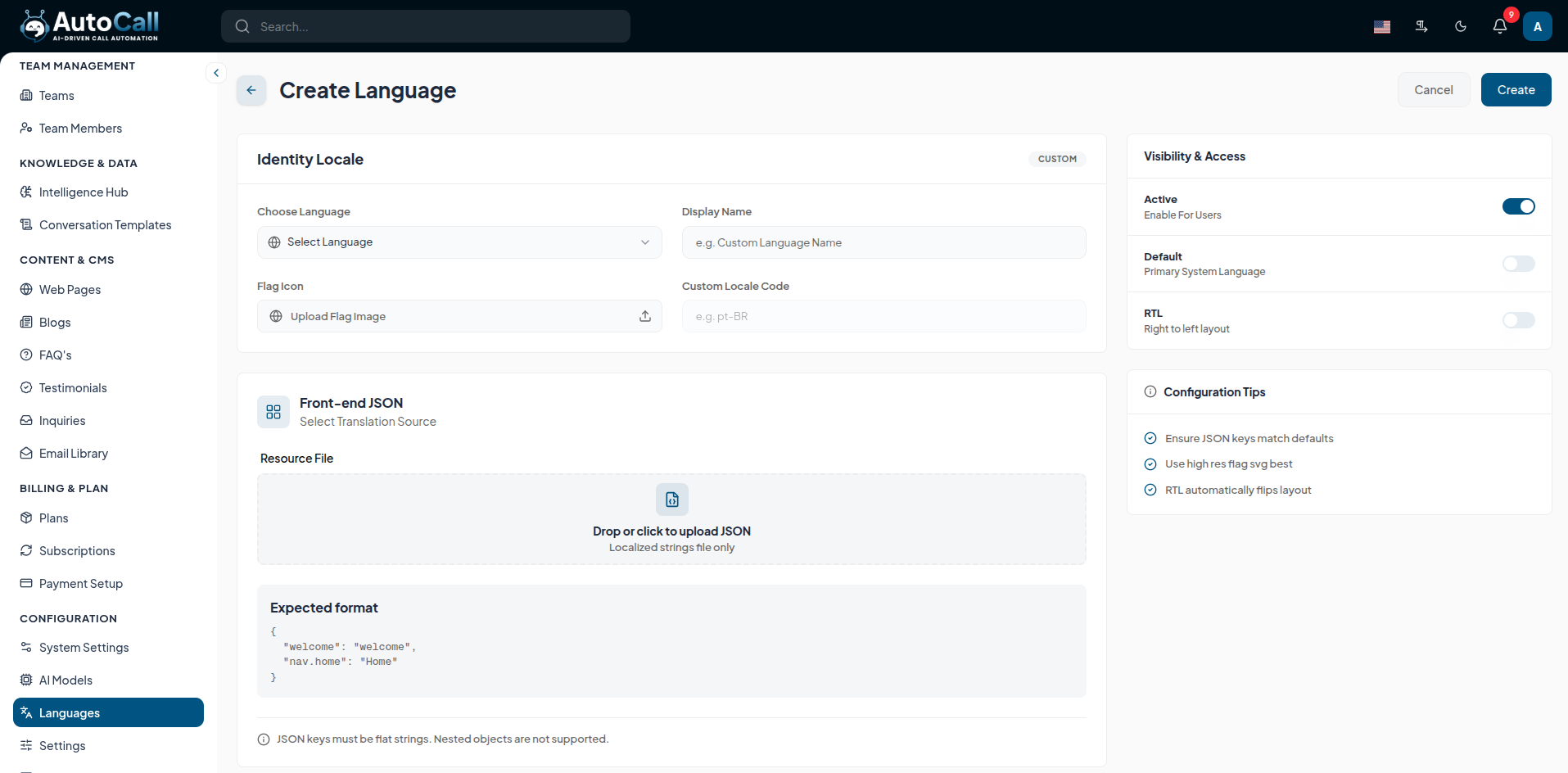Click the globe icon in Upload Flag Image
Screen dimensions: 1568x773
(276, 316)
